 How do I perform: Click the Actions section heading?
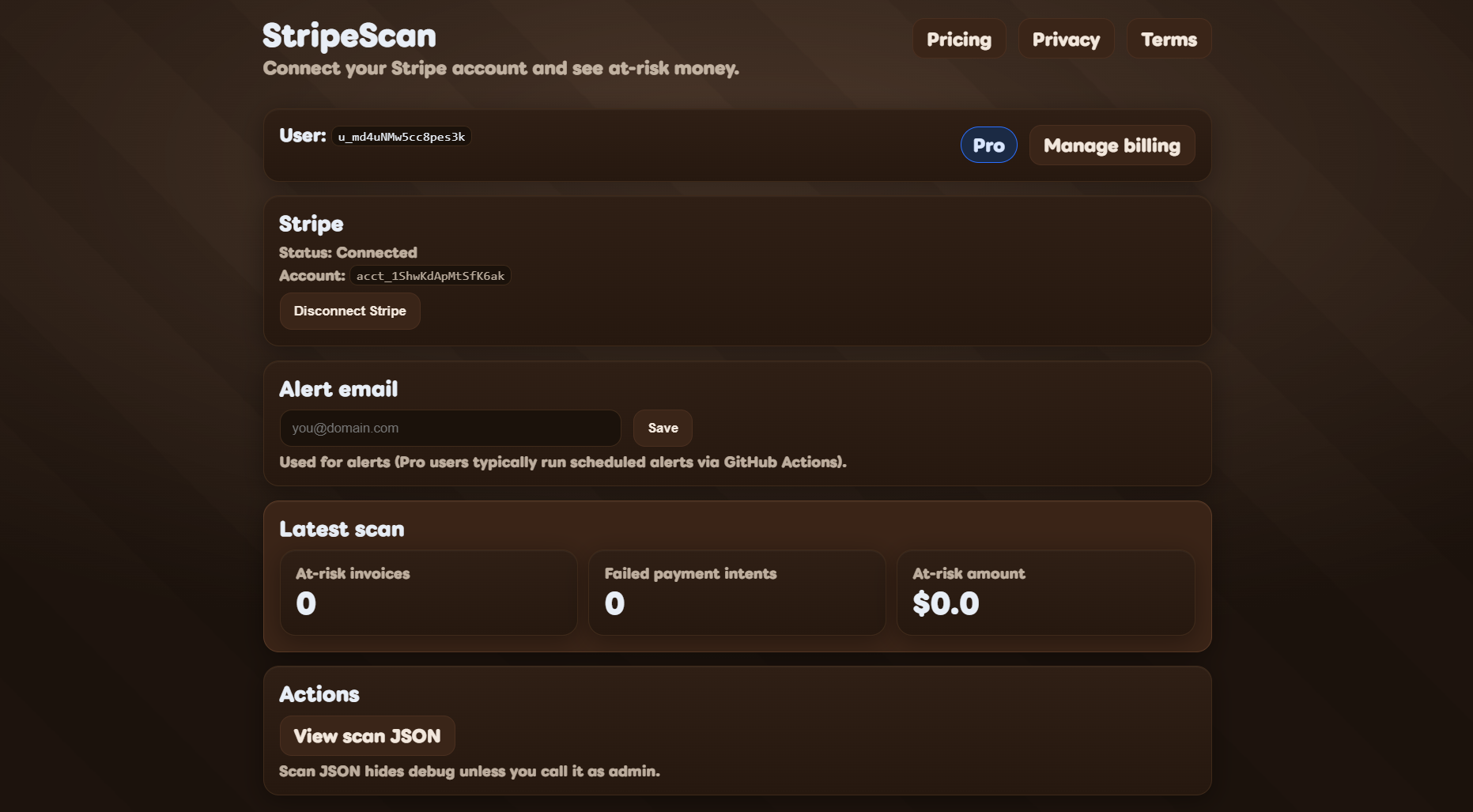tap(319, 693)
